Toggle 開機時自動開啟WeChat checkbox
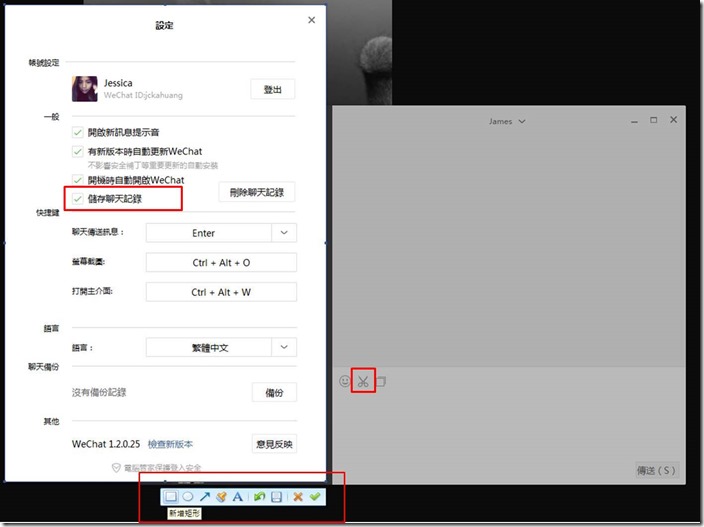Image resolution: width=704 pixels, height=527 pixels. coord(78,180)
